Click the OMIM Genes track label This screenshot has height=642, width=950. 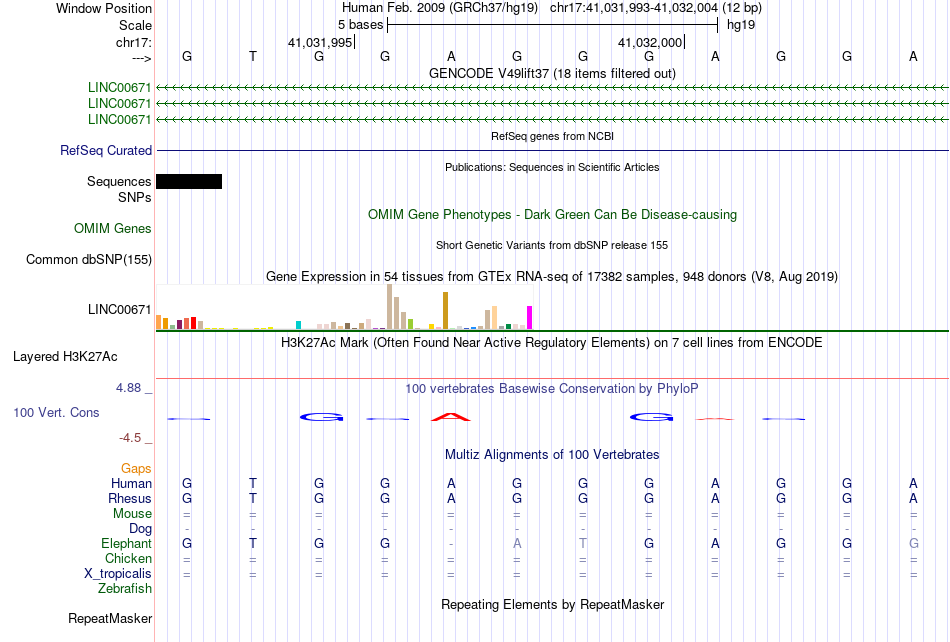(113, 228)
